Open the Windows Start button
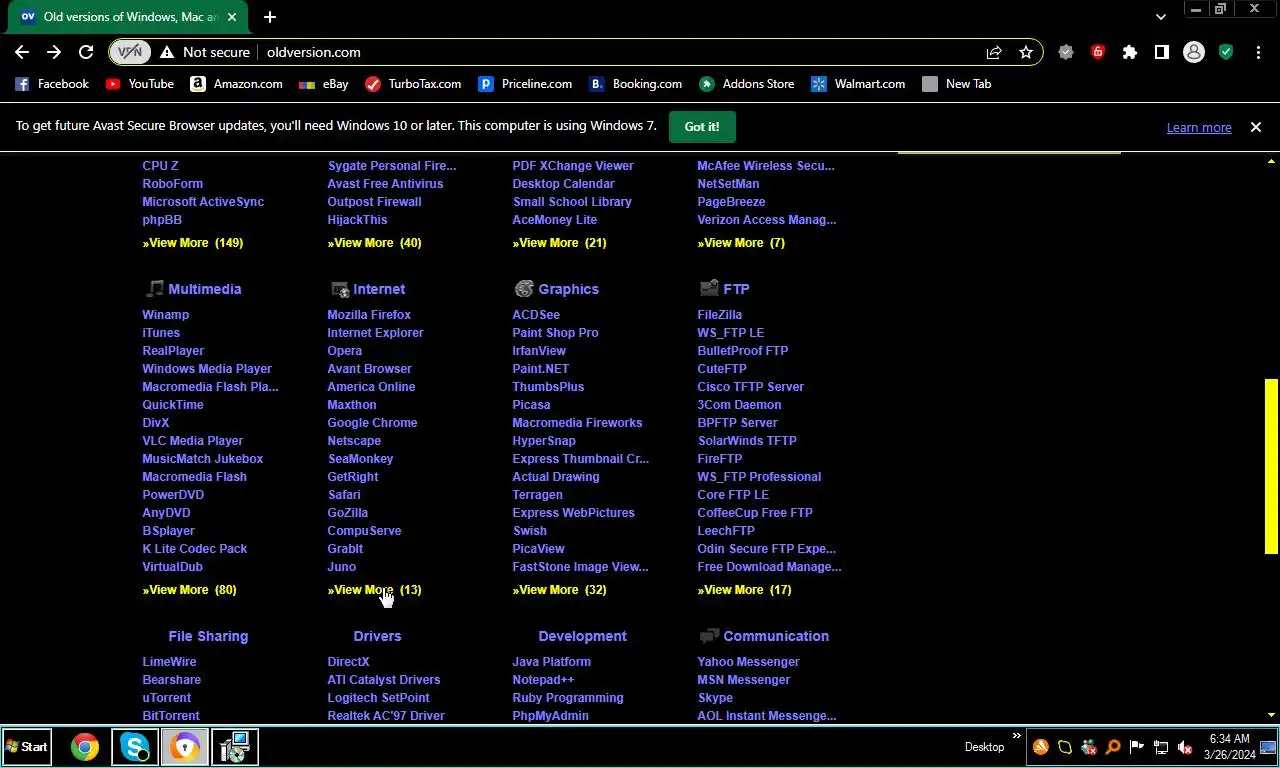Screen dimensions: 1280x768 point(27,747)
